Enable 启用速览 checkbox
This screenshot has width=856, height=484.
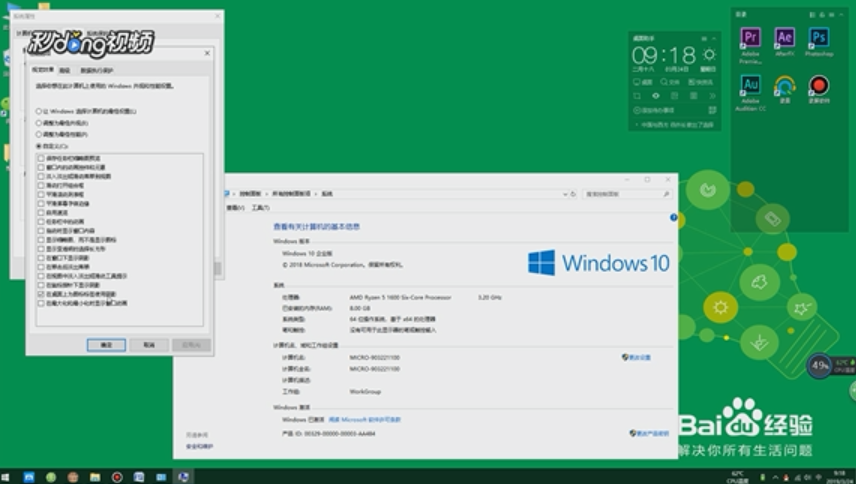[41, 213]
